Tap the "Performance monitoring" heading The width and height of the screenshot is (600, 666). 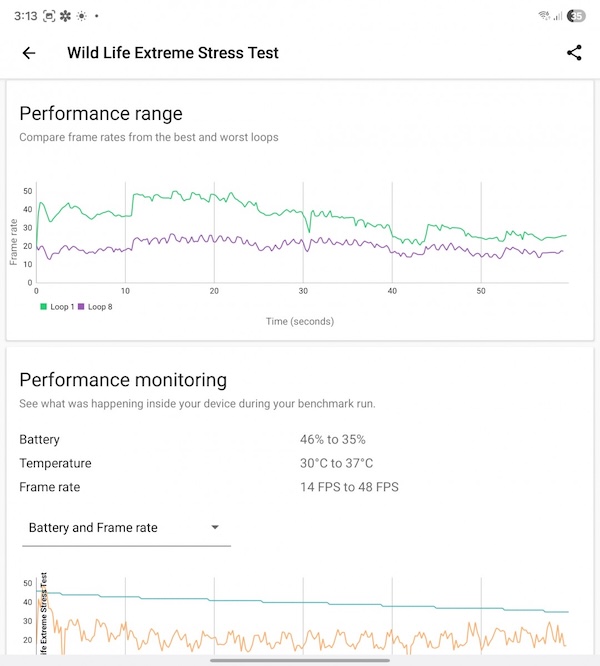(x=123, y=380)
